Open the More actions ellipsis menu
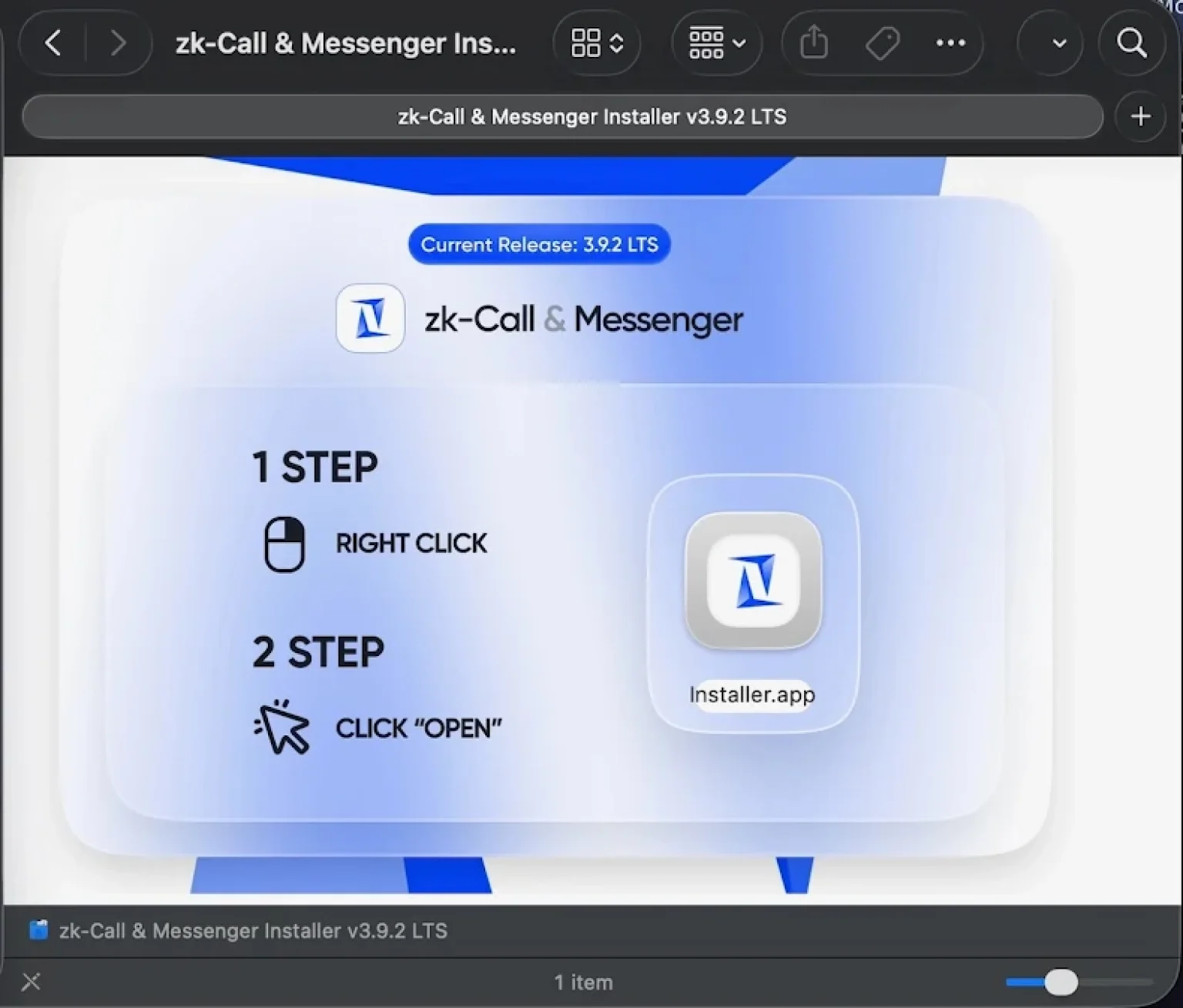 (950, 43)
